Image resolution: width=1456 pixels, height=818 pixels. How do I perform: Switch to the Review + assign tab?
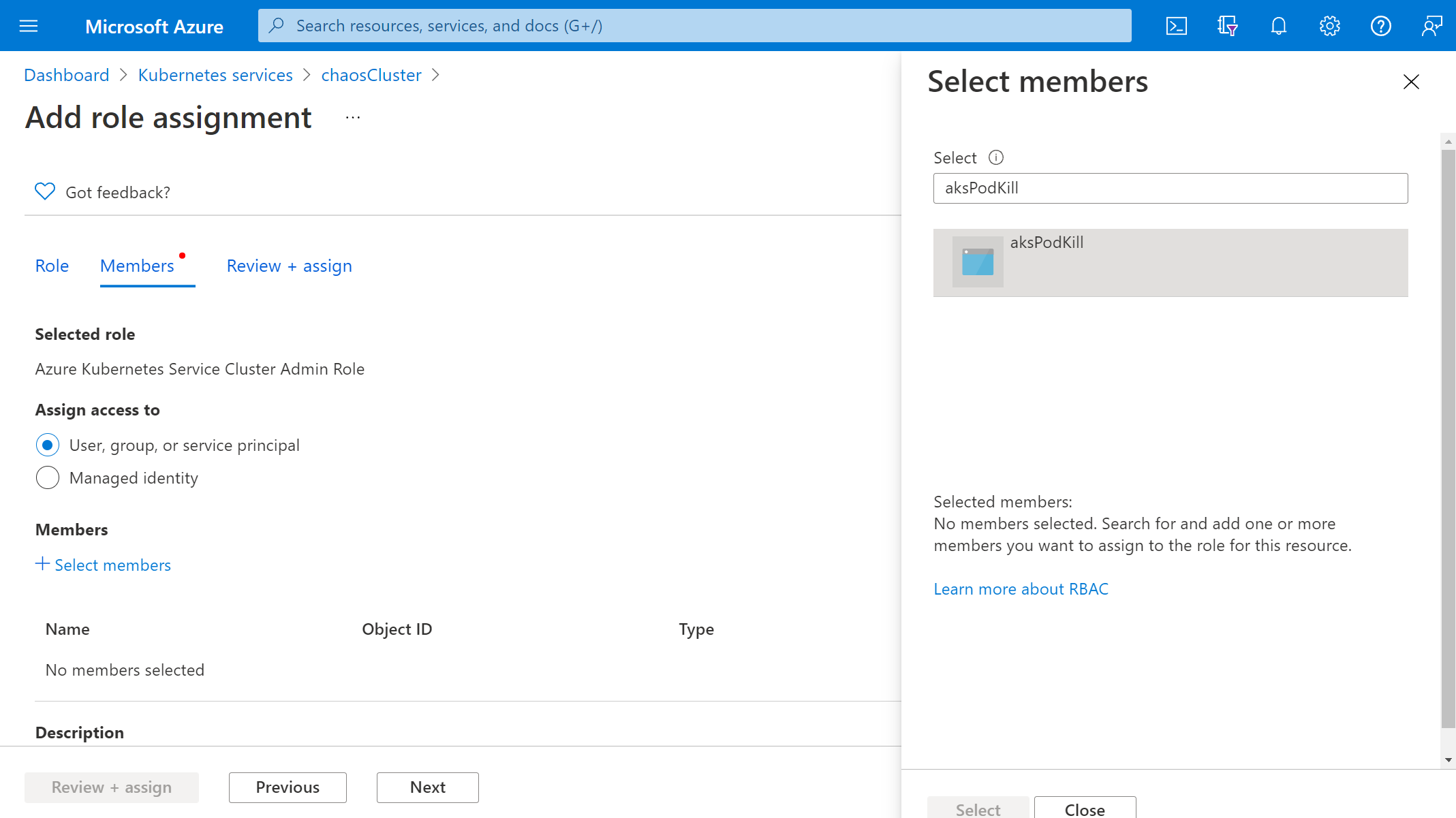pos(289,265)
